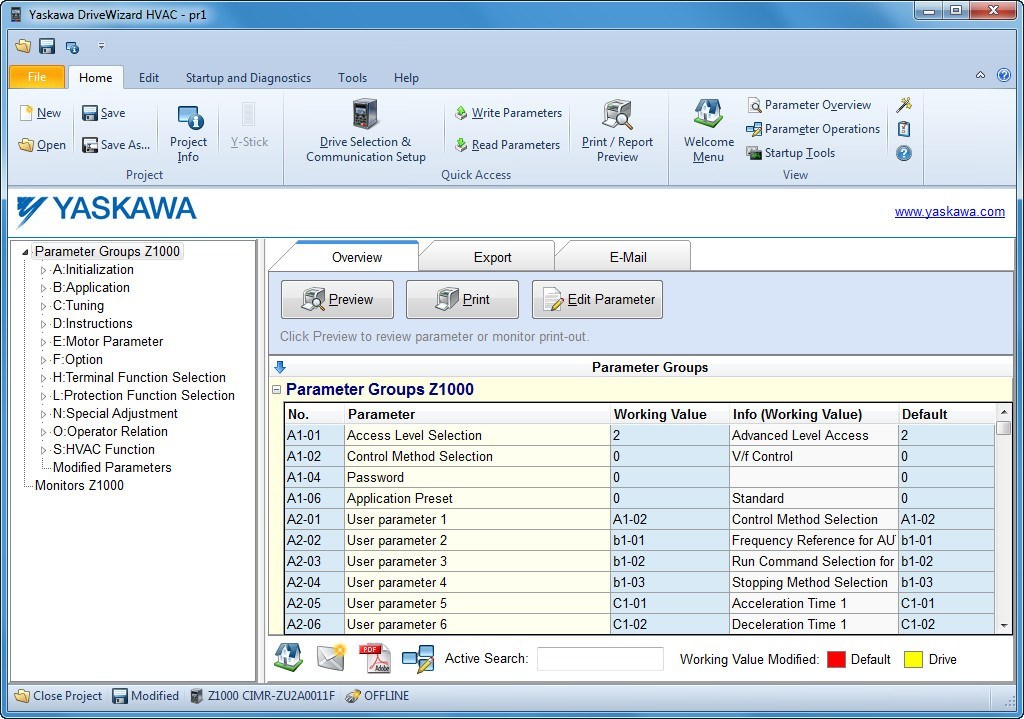Image resolution: width=1024 pixels, height=719 pixels.
Task: Click the blue down arrow beside Parameter Groups header
Action: point(280,367)
